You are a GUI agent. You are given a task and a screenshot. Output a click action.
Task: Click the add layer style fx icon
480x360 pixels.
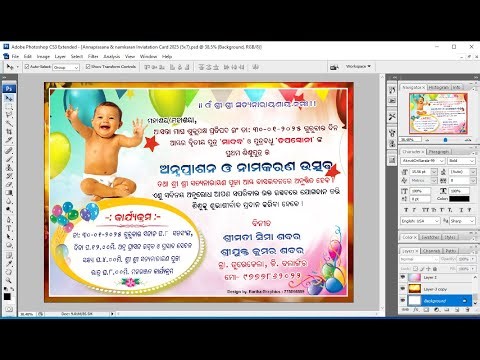pos(417,310)
